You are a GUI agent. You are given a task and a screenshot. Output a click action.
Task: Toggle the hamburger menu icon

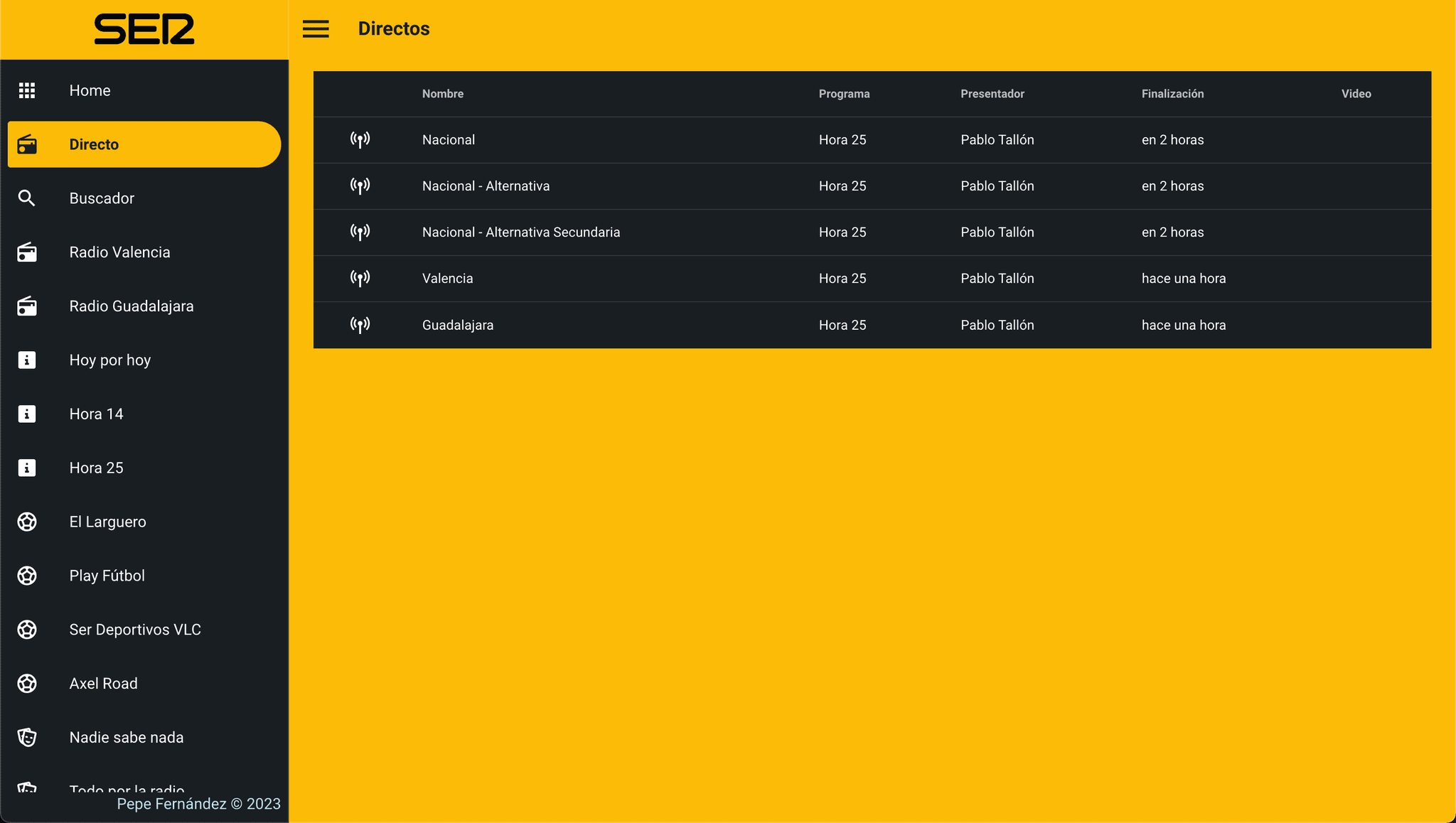point(316,29)
